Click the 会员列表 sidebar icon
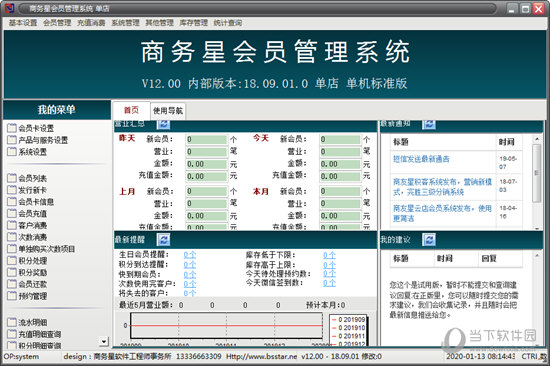Screen dimensions: 550x366 tap(12, 178)
